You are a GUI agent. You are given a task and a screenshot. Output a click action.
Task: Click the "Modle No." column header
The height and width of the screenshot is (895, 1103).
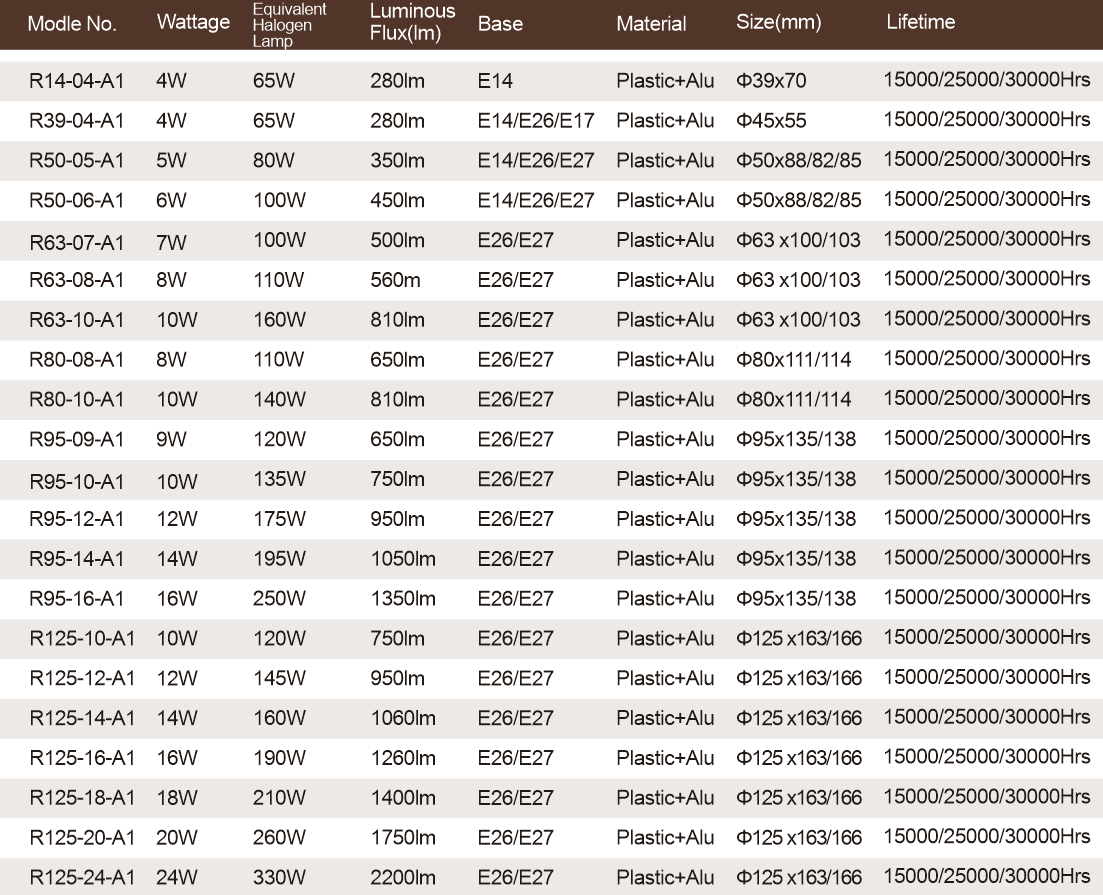point(72,24)
